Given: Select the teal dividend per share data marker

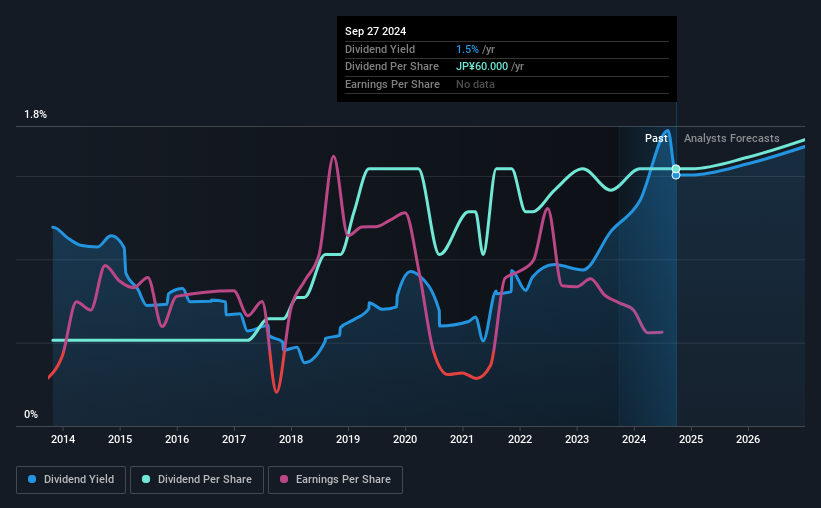Looking at the screenshot, I should [x=676, y=169].
